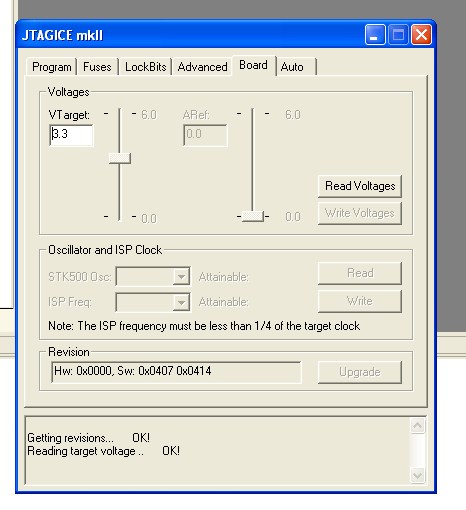Select the Advanced tab
466x510 pixels.
tap(202, 67)
